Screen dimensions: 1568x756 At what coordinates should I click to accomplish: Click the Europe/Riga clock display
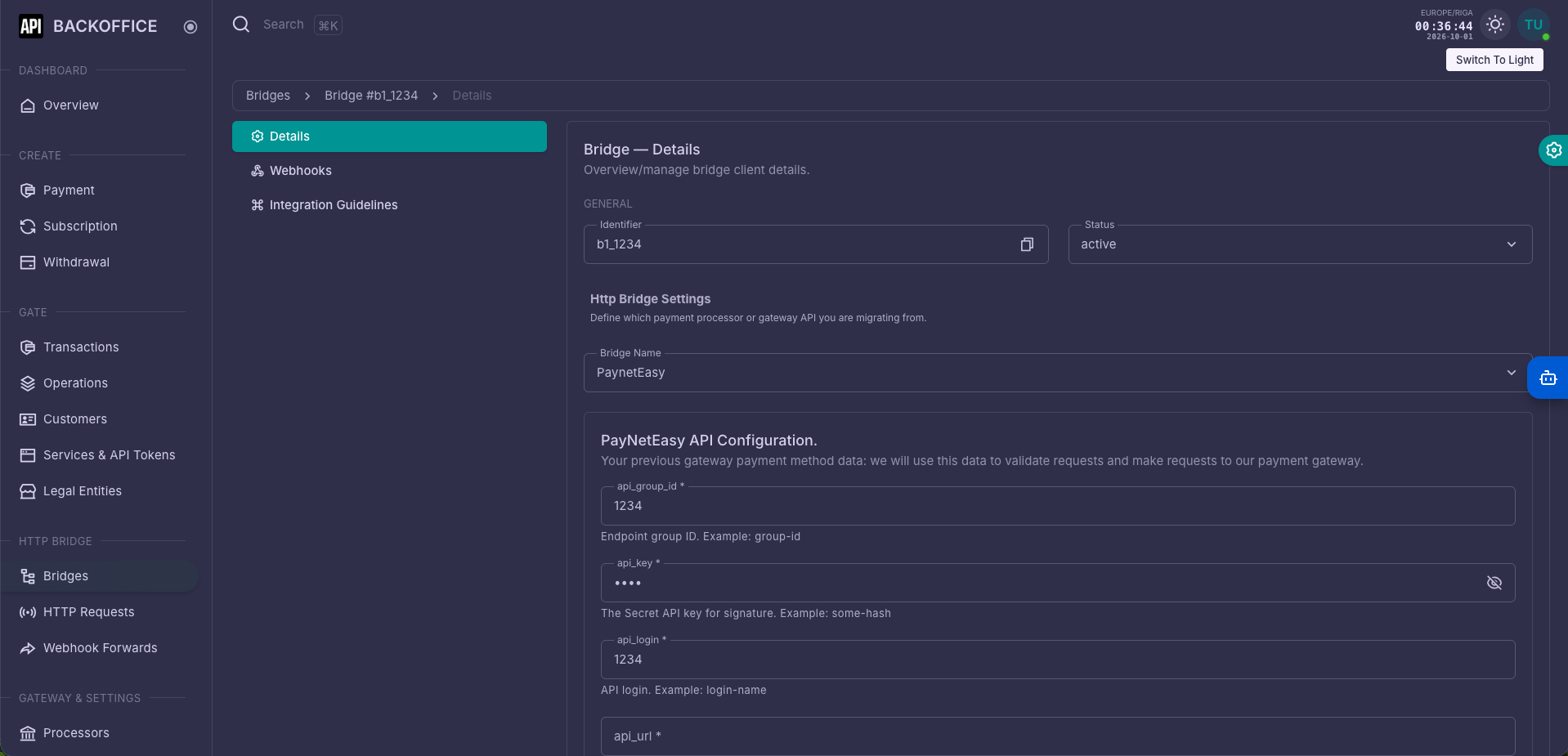(1445, 25)
